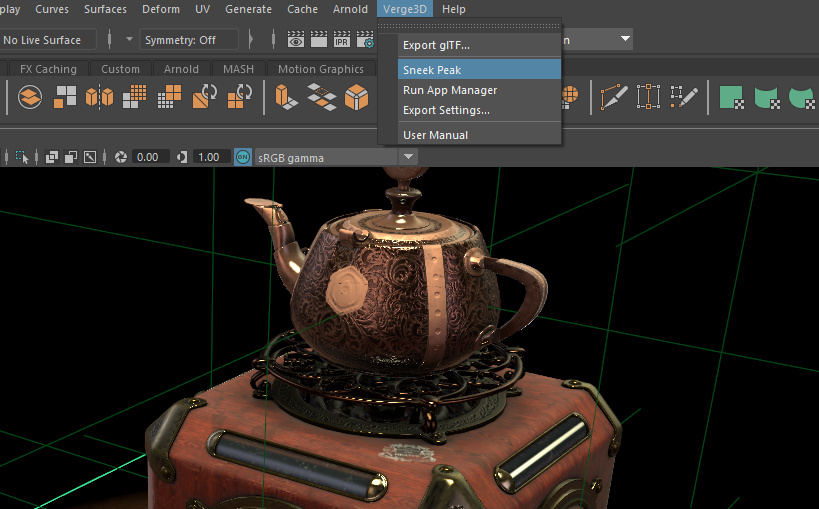Apply Planar UV mapping icon
Screen dimensions: 819x509
click(732, 98)
